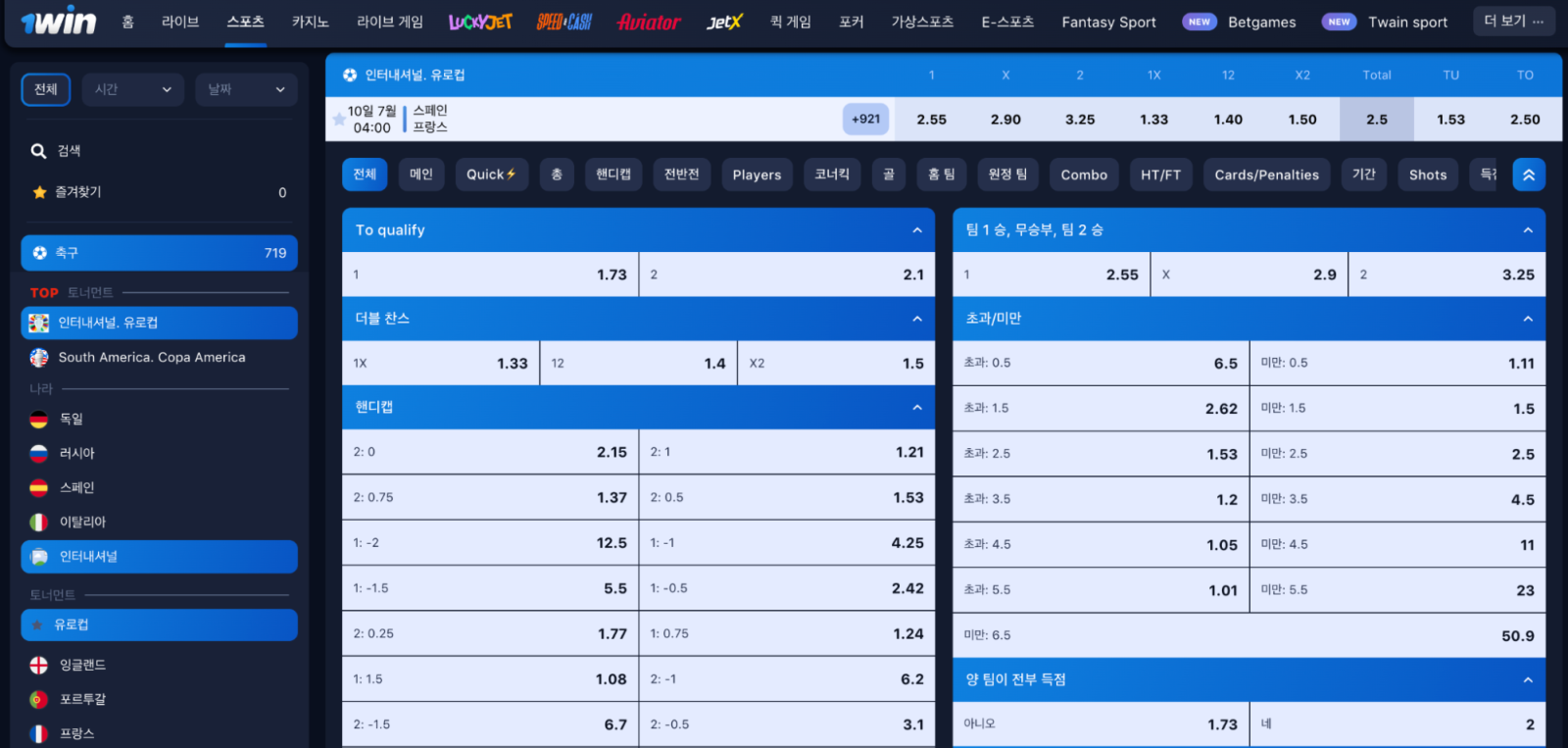Collapse the To qualify section
1568x748 pixels.
(x=917, y=230)
